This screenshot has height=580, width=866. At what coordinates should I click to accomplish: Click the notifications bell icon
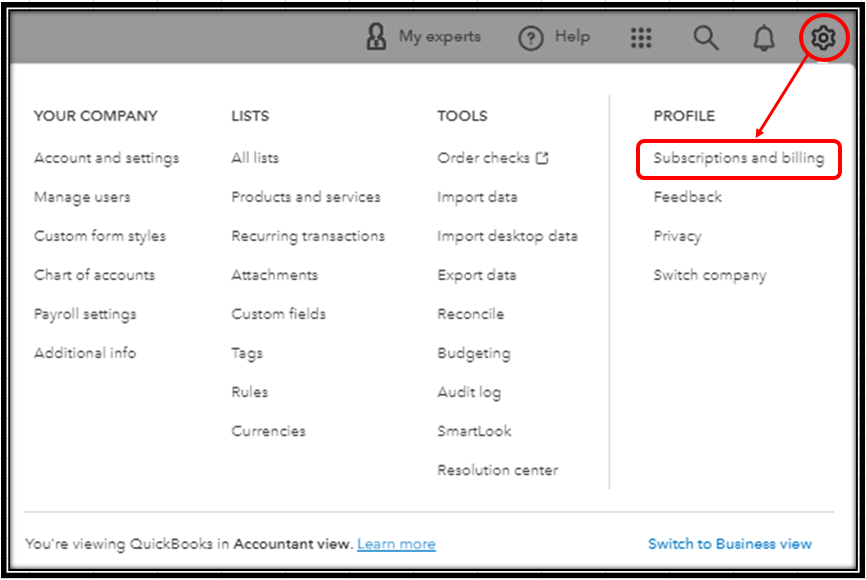764,38
